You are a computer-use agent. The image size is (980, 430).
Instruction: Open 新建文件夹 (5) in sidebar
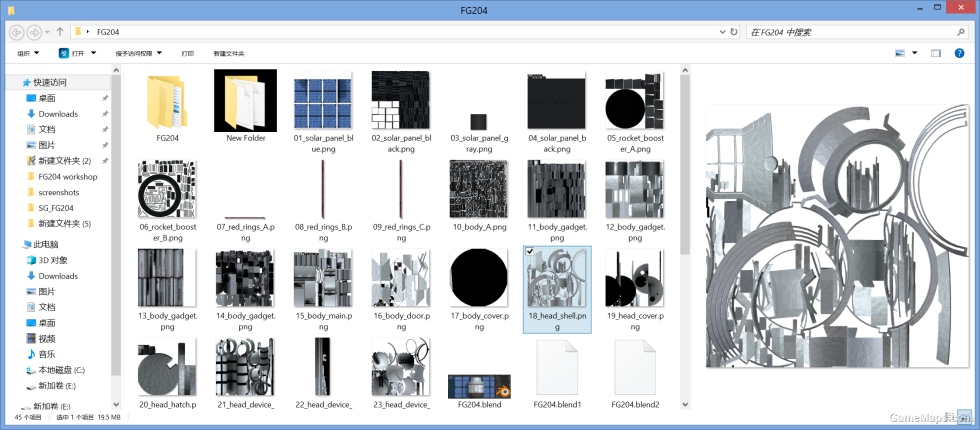pos(64,224)
